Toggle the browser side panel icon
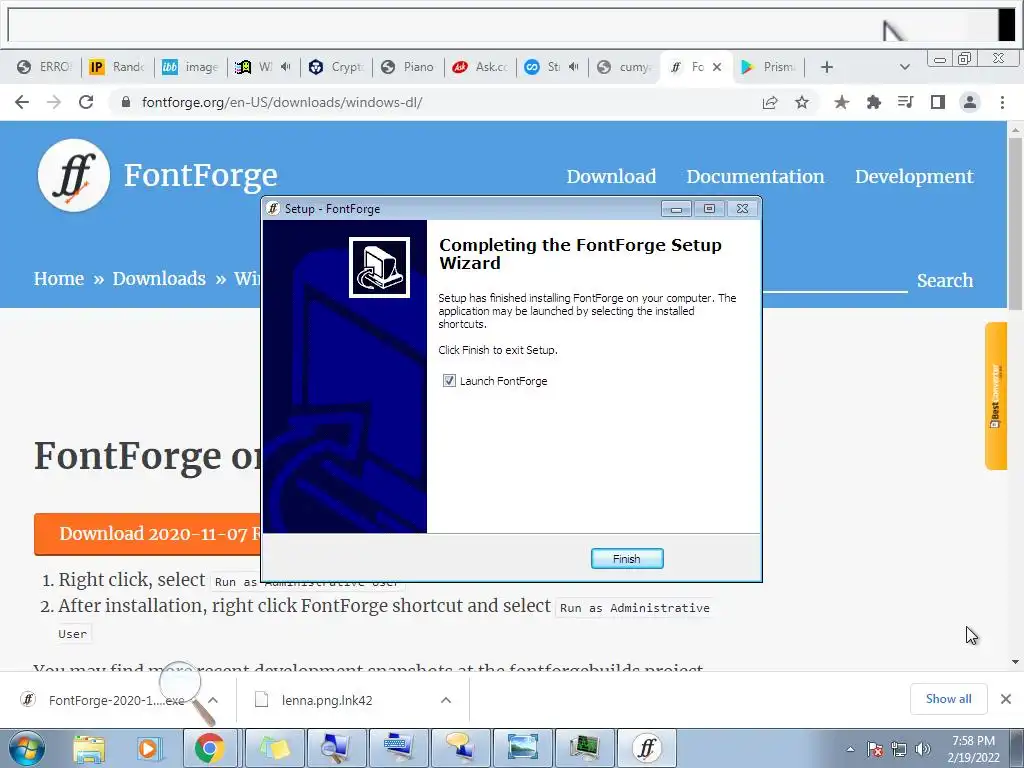The height and width of the screenshot is (768, 1024). [938, 103]
